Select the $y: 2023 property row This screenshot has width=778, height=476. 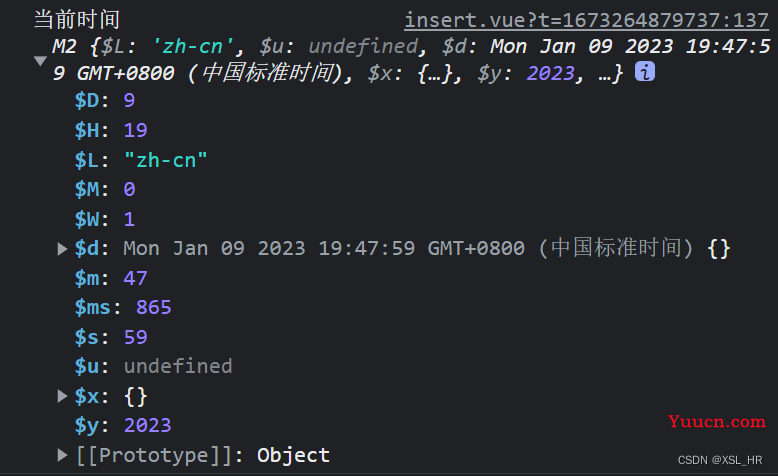[123, 425]
